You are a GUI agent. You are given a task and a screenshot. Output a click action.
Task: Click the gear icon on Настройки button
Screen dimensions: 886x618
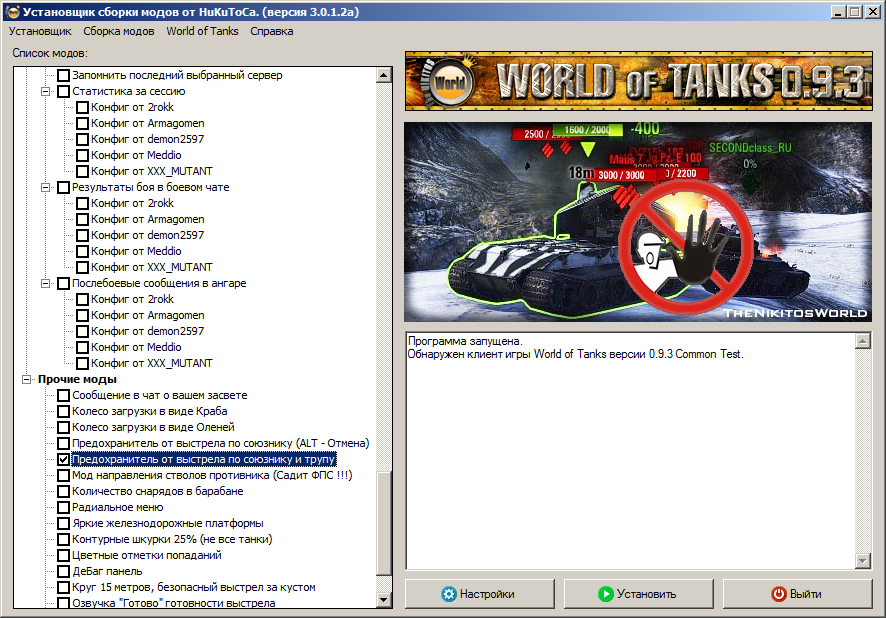[x=449, y=594]
